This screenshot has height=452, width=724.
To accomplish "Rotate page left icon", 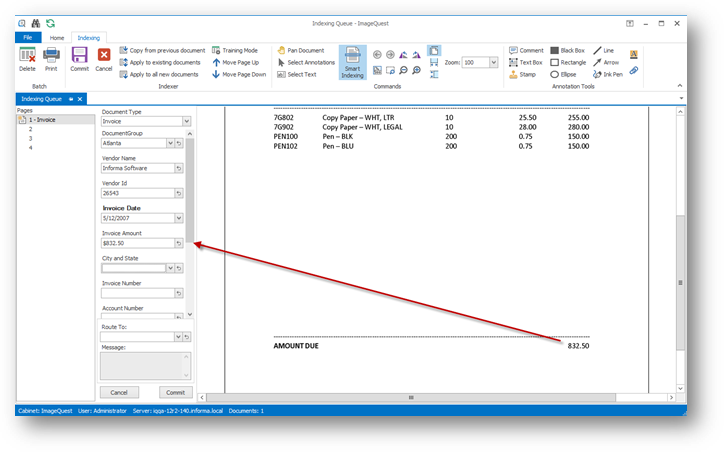I will [404, 55].
